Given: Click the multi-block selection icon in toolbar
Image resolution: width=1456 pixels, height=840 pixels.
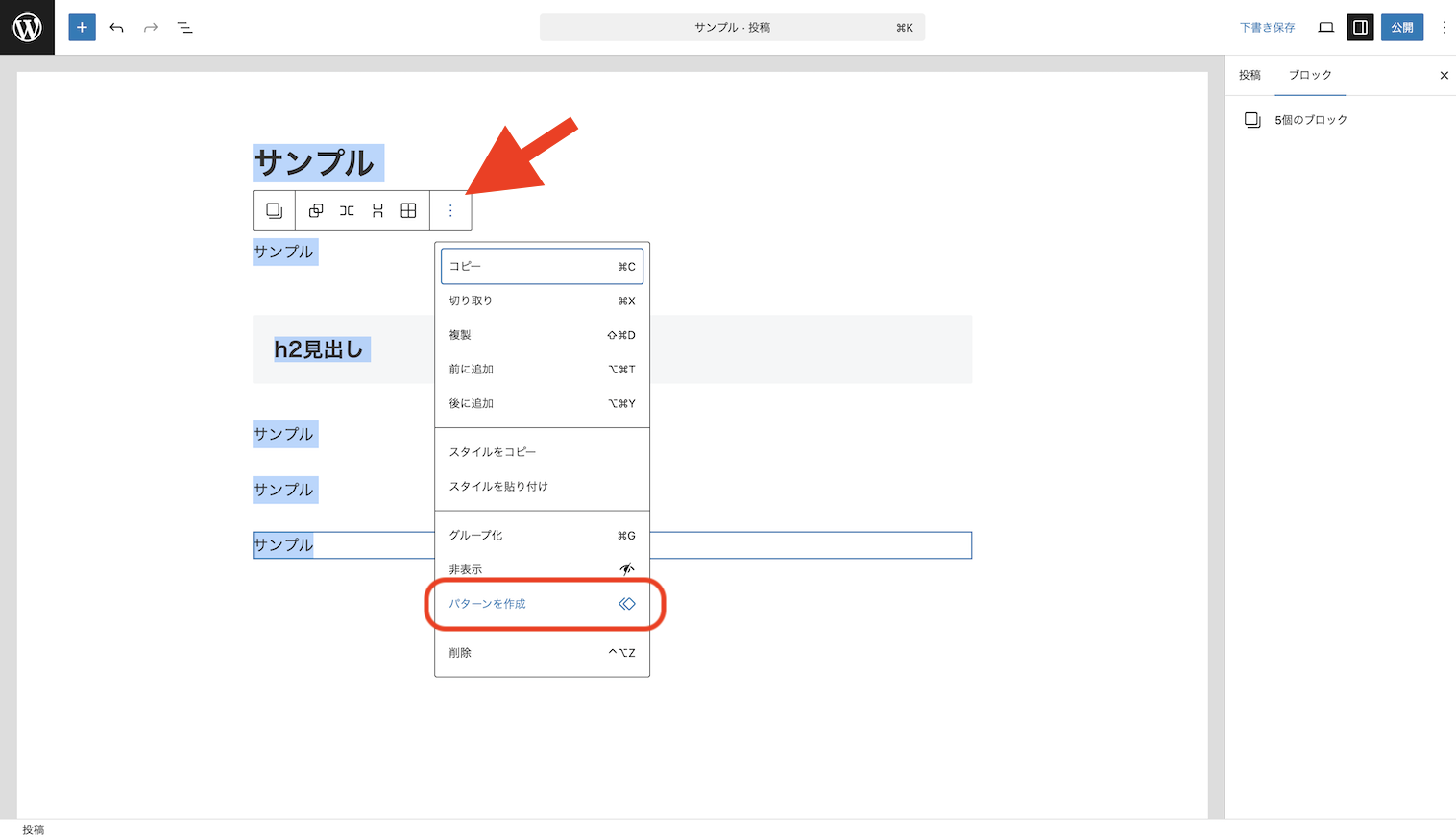Looking at the screenshot, I should tap(274, 210).
